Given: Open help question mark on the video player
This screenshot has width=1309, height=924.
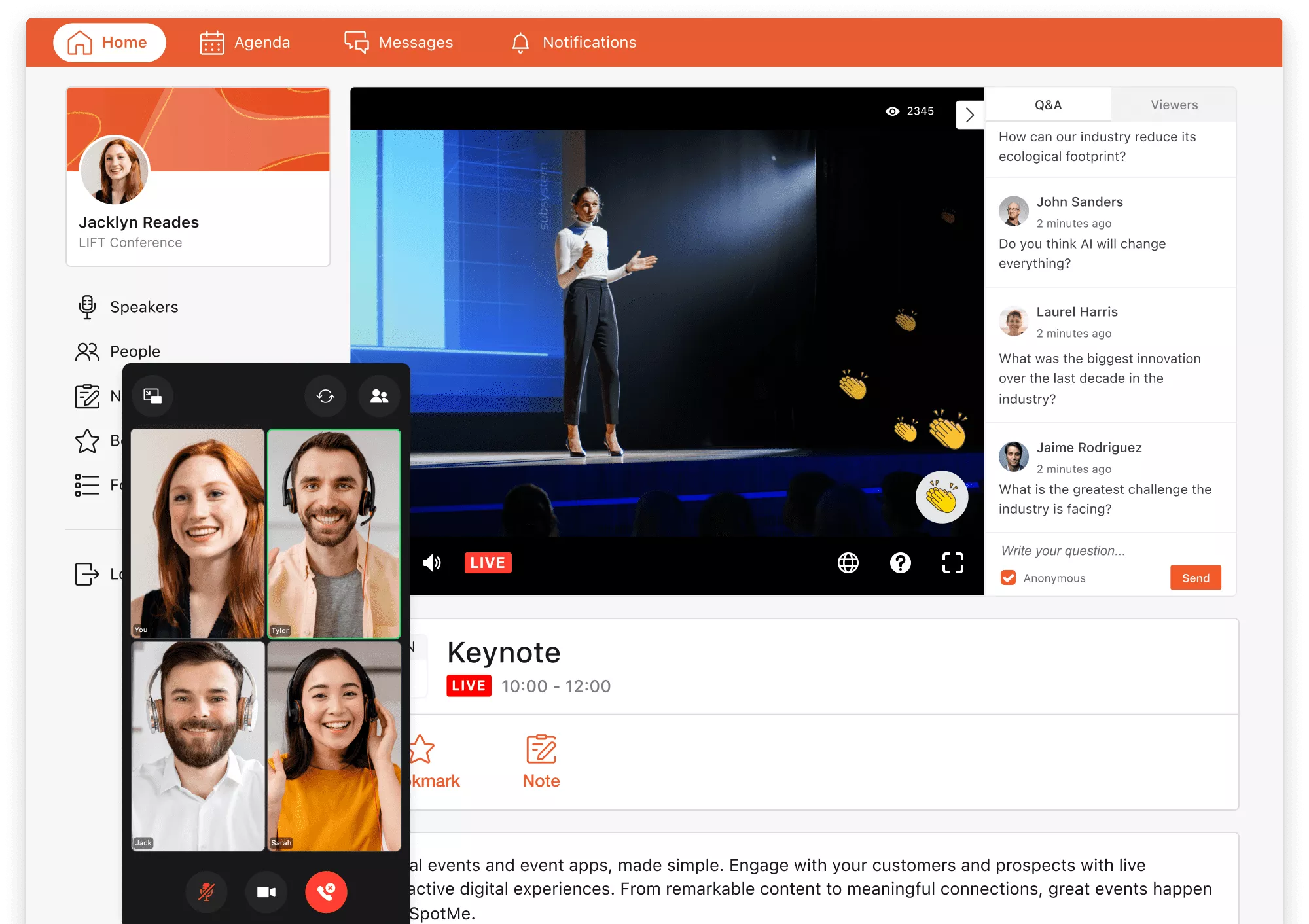Looking at the screenshot, I should 901,563.
